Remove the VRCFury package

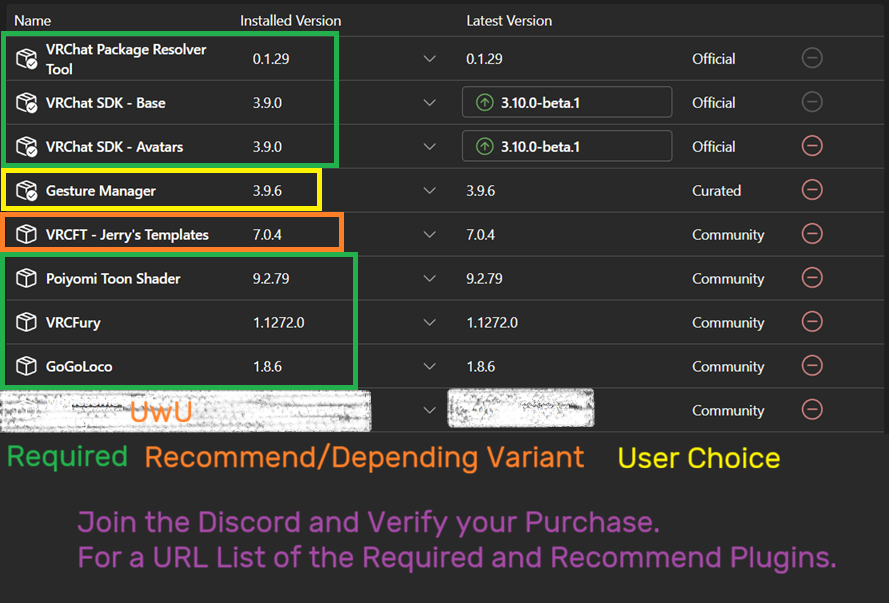pyautogui.click(x=812, y=321)
